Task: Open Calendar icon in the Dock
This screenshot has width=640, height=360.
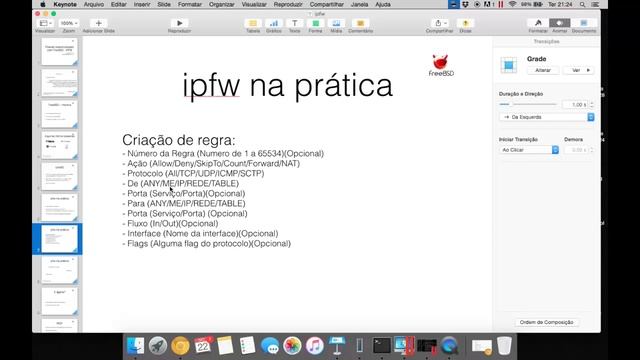Action: click(x=203, y=346)
